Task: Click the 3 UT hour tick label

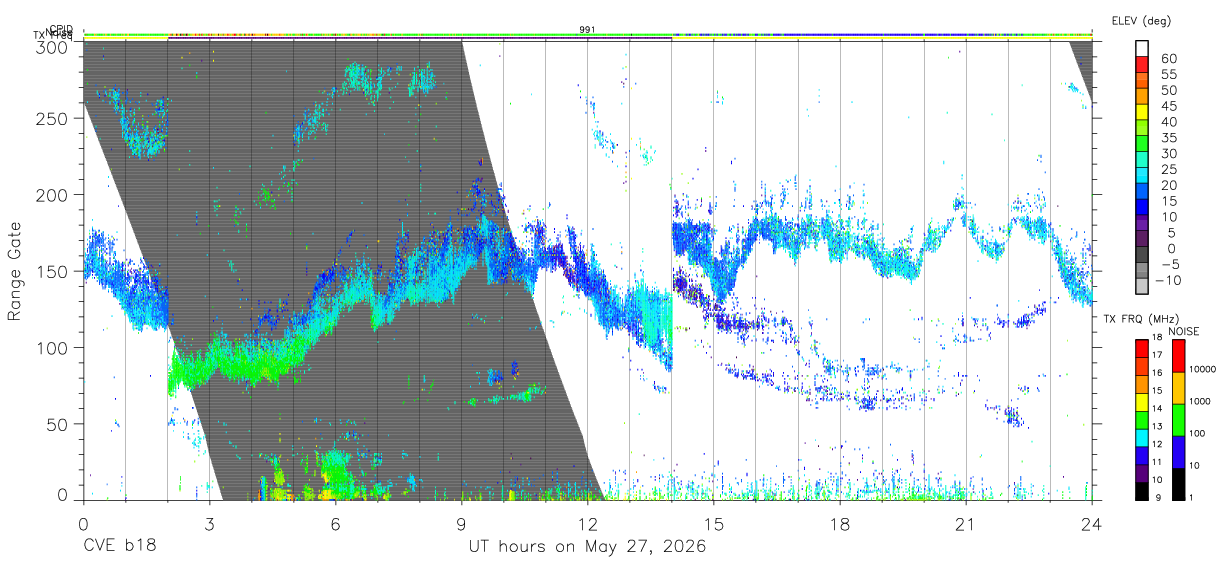Action: pos(209,525)
